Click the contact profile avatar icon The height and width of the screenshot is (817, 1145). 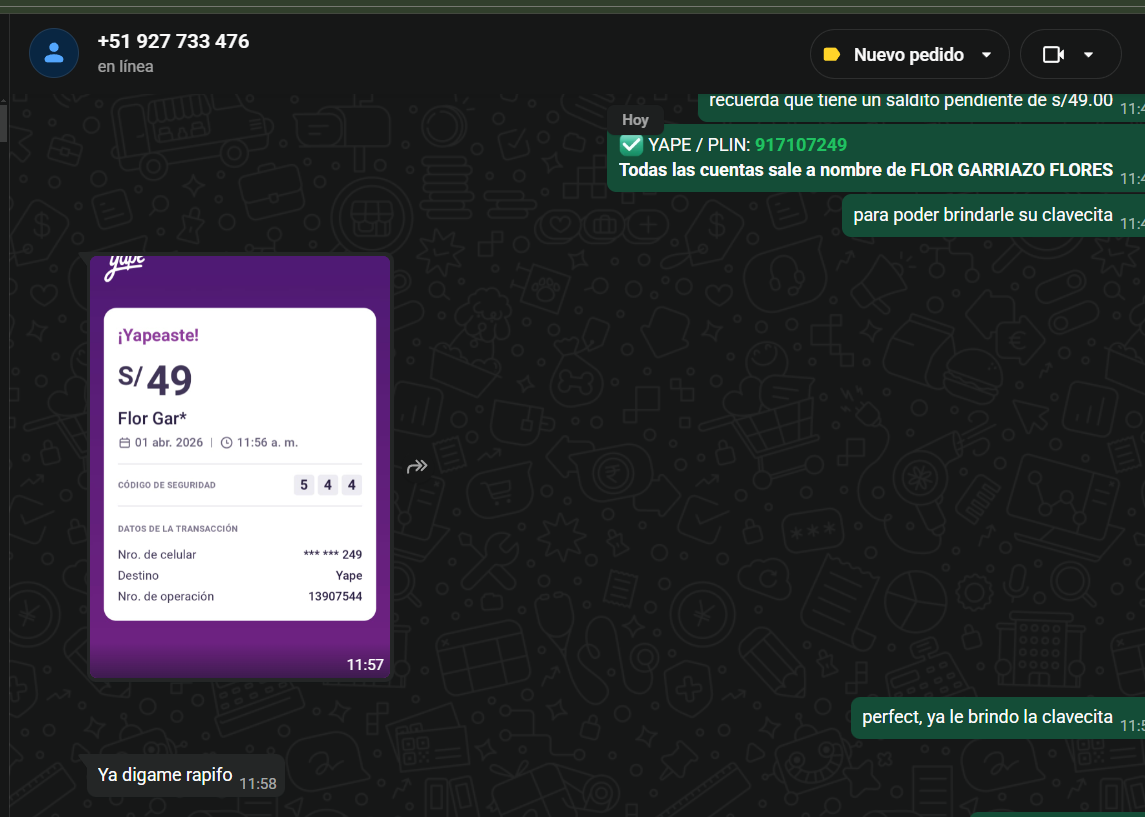click(x=54, y=53)
